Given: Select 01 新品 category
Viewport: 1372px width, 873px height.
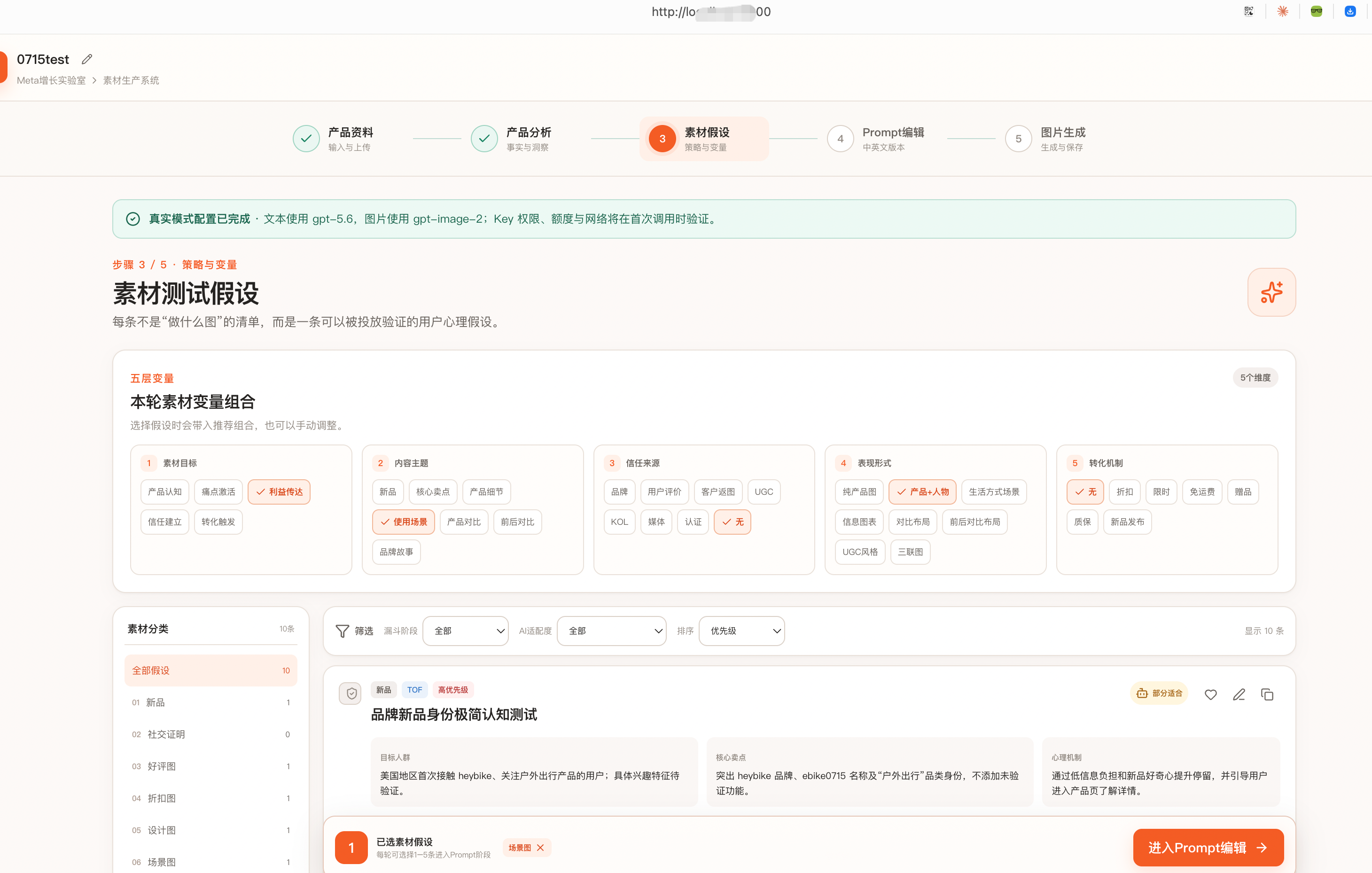Looking at the screenshot, I should (211, 702).
